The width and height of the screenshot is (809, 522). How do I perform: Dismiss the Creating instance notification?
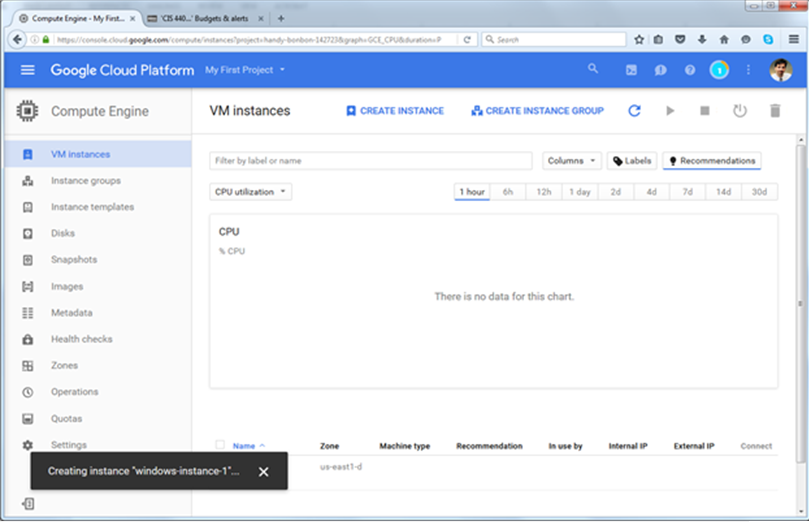[x=263, y=471]
